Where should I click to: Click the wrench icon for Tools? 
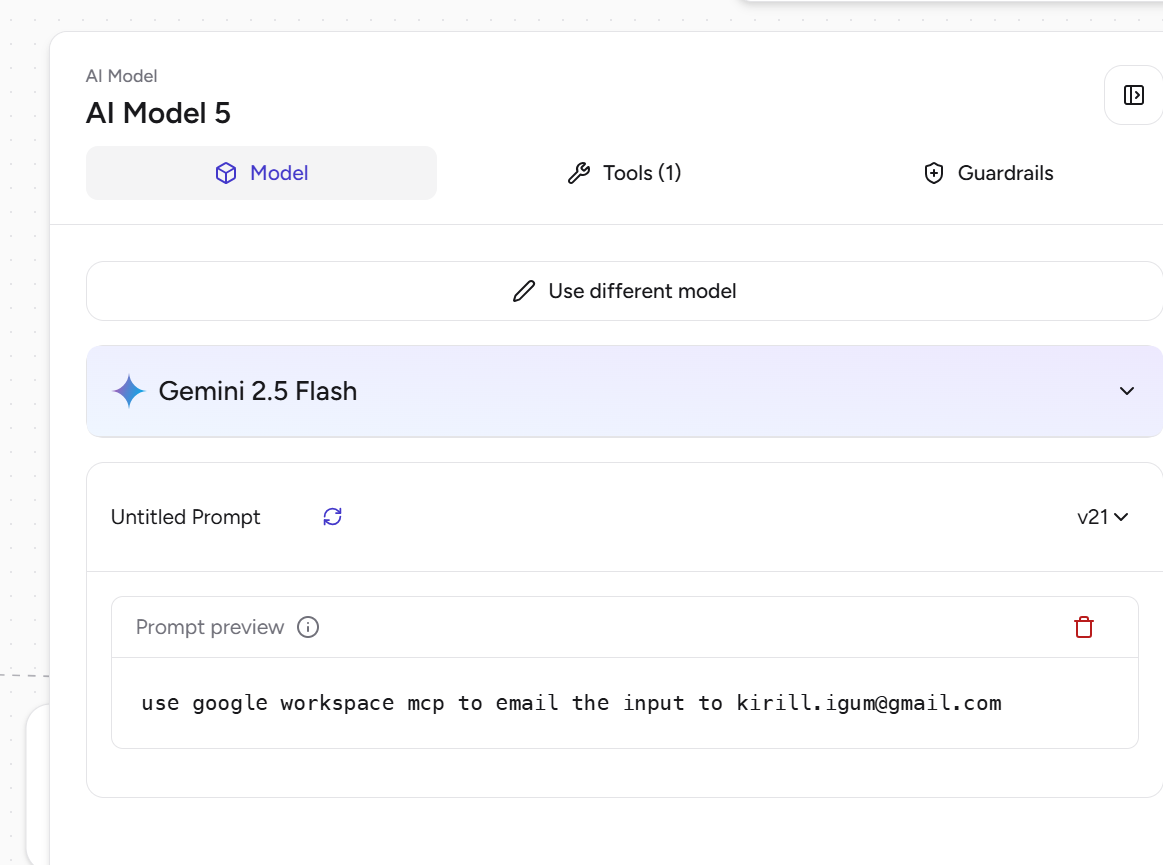click(x=578, y=173)
